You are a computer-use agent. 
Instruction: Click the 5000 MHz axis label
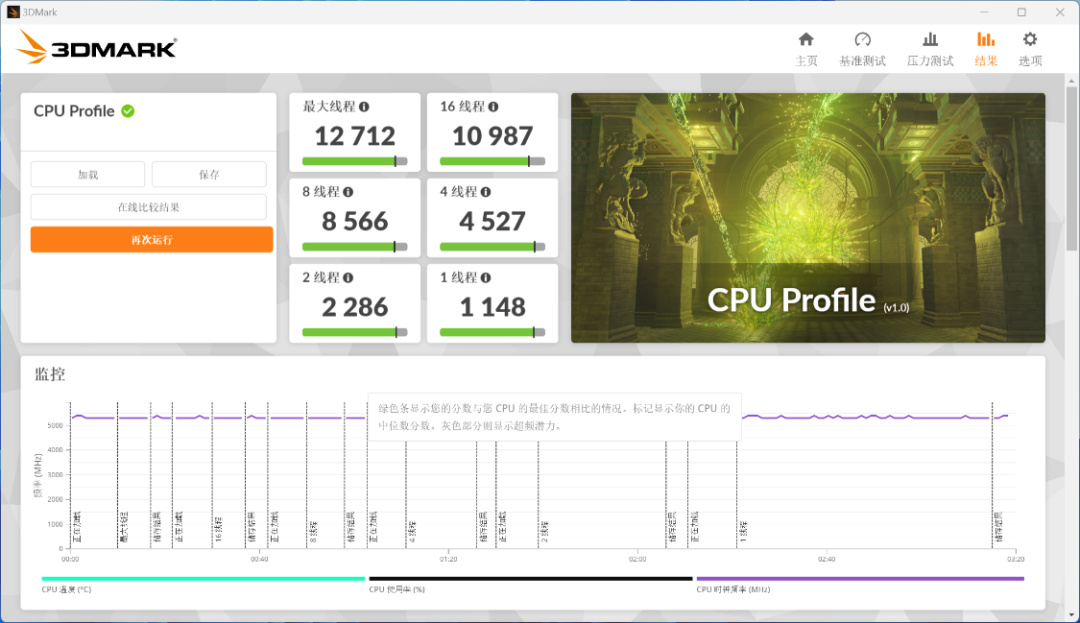pos(55,425)
